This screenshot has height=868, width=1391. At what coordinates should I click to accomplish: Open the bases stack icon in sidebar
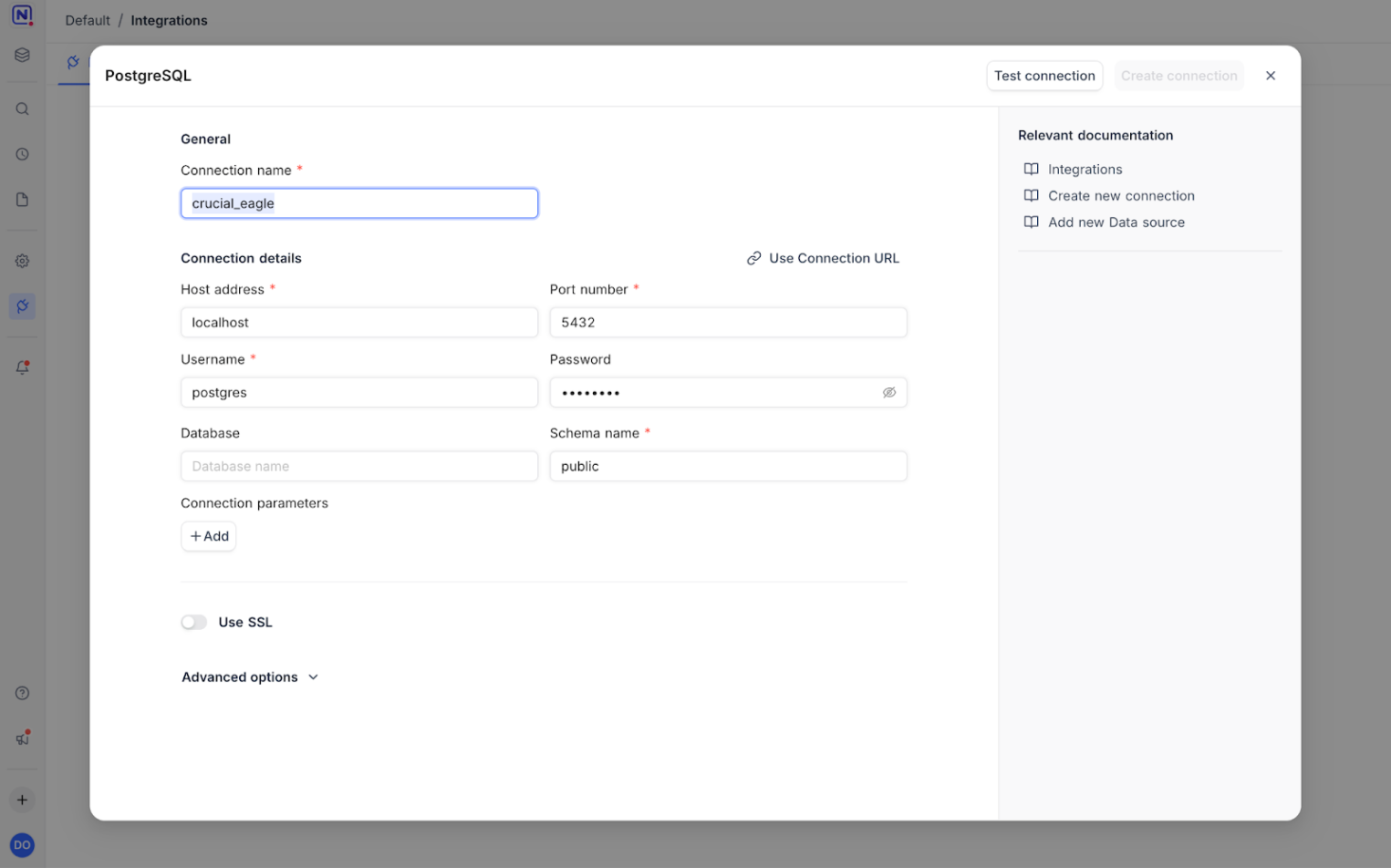22,55
